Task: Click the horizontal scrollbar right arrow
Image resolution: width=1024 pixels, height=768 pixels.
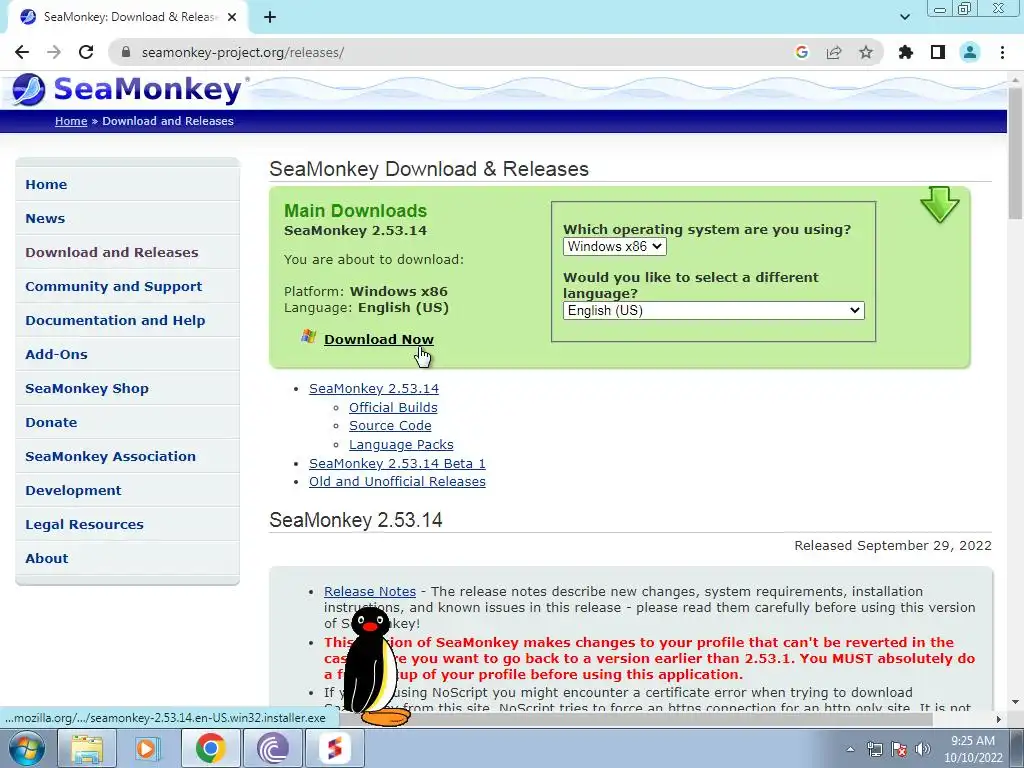Action: 999,719
